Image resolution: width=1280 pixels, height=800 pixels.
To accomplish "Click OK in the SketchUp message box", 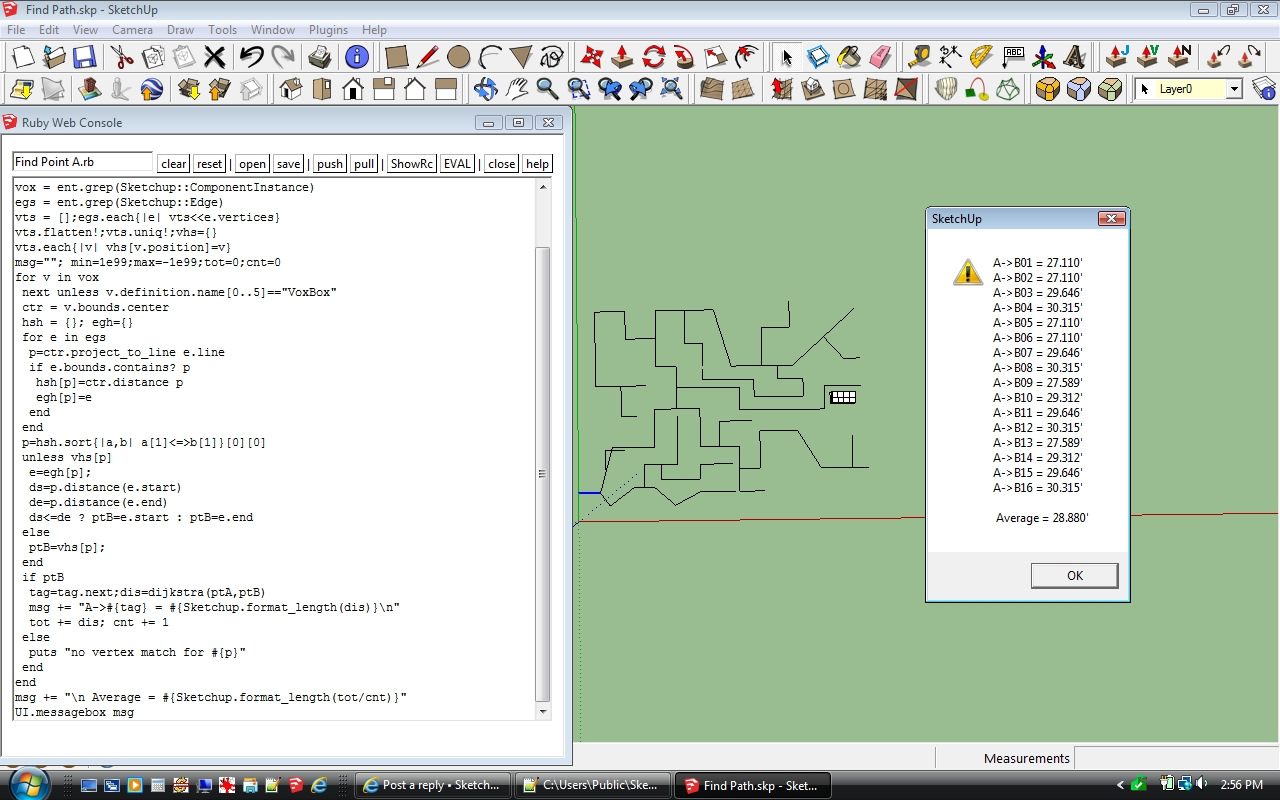I will (x=1074, y=575).
